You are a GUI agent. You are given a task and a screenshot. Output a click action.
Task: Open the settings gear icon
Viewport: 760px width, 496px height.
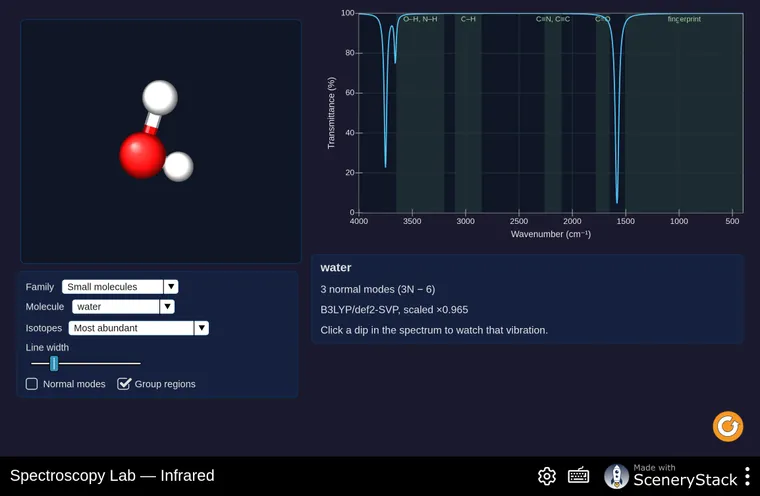coord(547,476)
